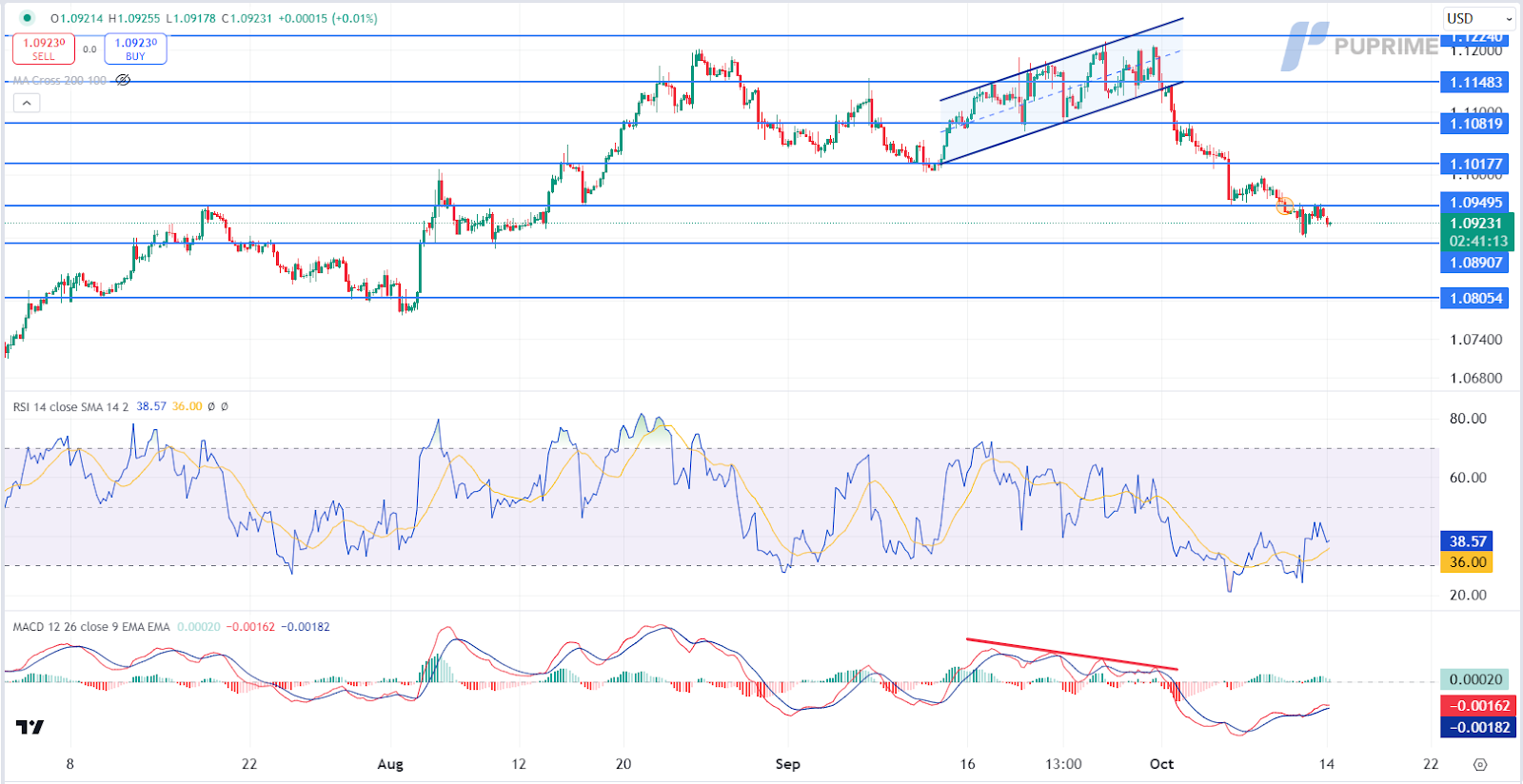Click the SELL button at 1.09230
1523x784 pixels.
pyautogui.click(x=44, y=49)
